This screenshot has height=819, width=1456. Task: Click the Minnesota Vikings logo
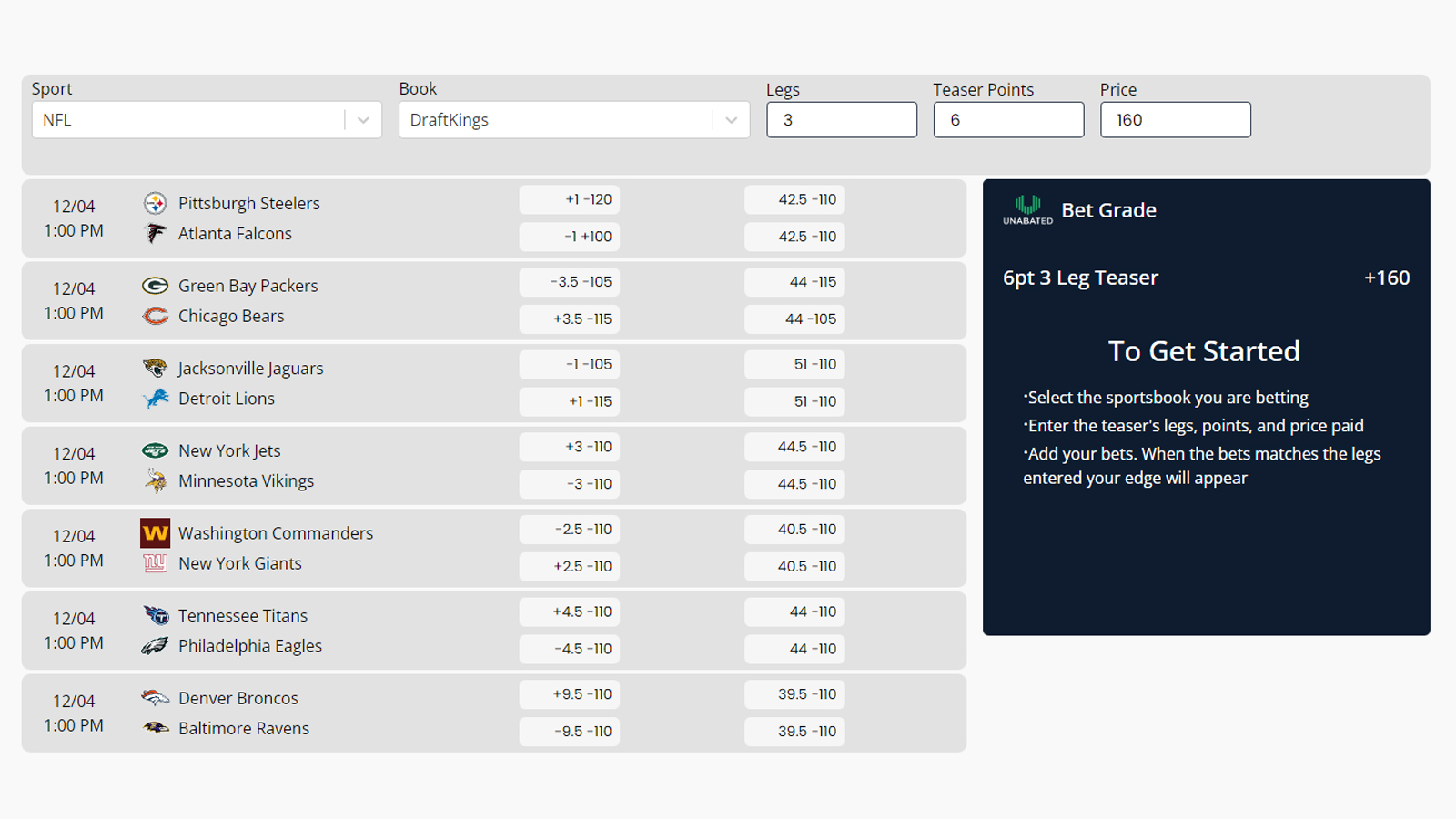pyautogui.click(x=156, y=480)
